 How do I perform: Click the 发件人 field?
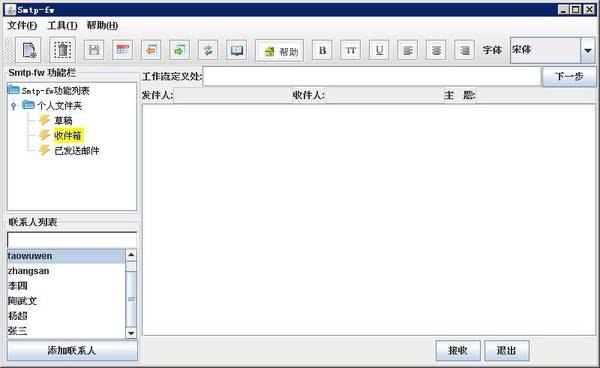[232, 95]
